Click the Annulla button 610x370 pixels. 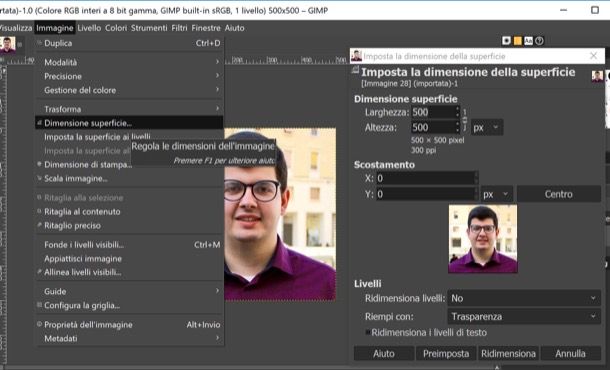coord(571,354)
